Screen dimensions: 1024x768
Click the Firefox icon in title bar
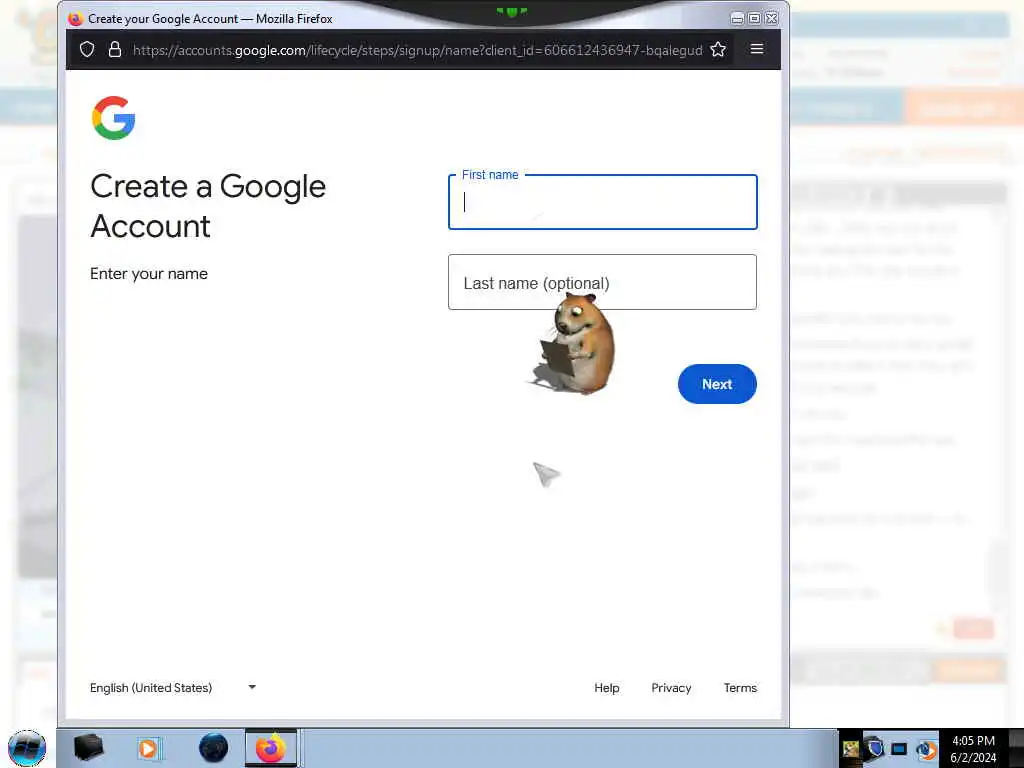75,18
